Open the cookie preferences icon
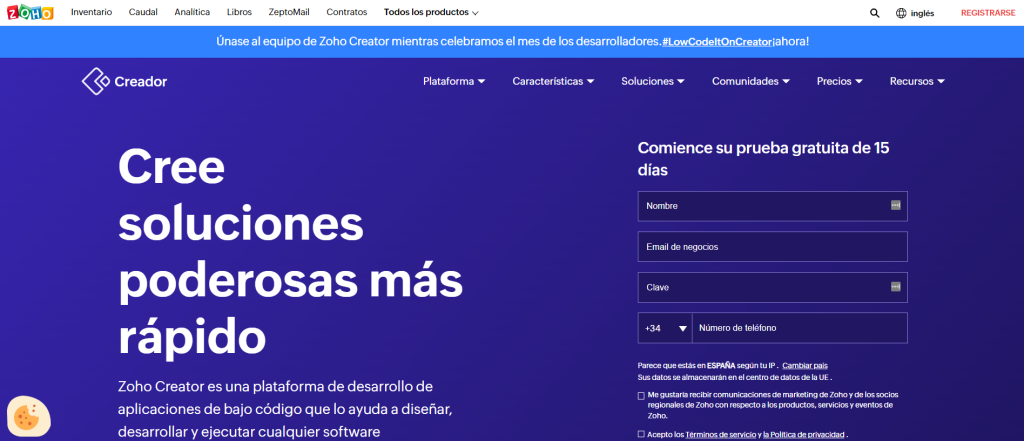The height and width of the screenshot is (441, 1024). pyautogui.click(x=28, y=416)
